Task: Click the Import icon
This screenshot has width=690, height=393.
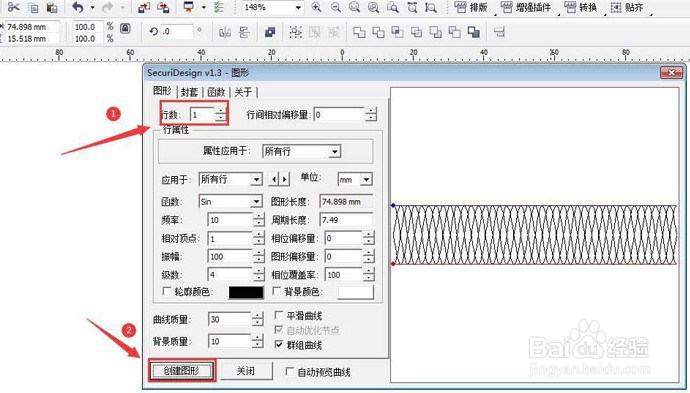Action: [x=144, y=7]
